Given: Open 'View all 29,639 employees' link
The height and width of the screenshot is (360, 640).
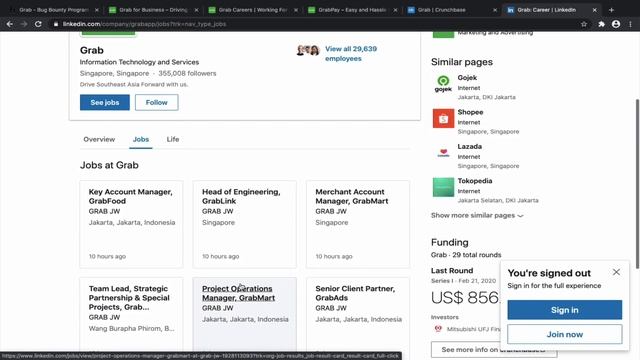Looking at the screenshot, I should click(x=351, y=53).
